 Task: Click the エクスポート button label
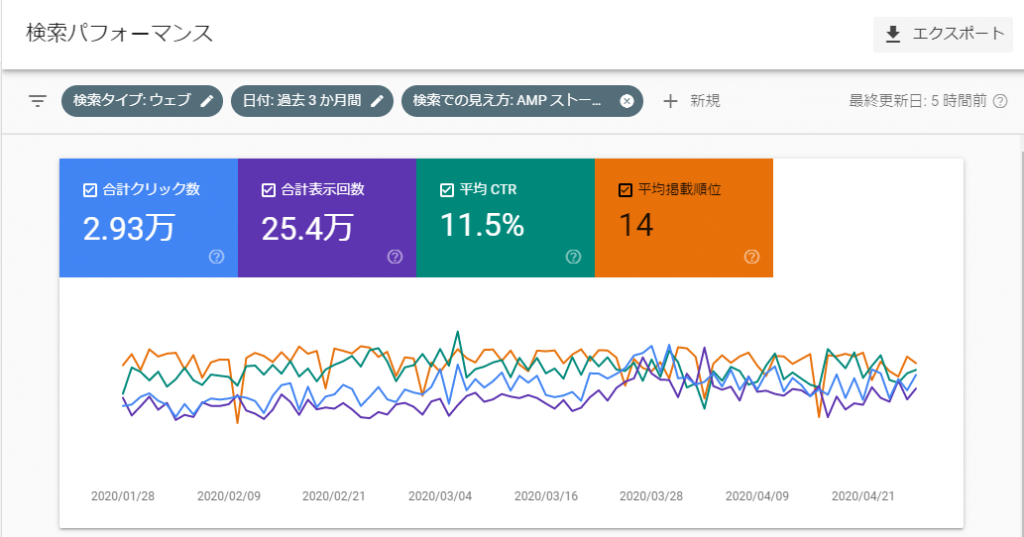point(958,34)
